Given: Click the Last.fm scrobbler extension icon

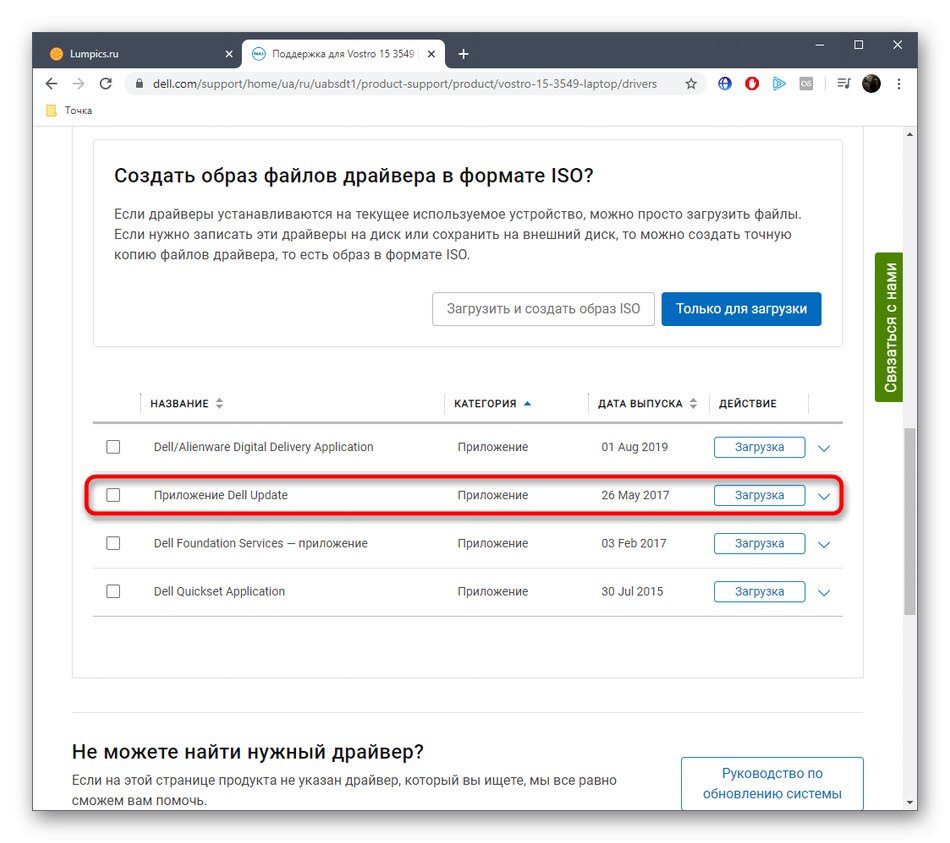Looking at the screenshot, I should (806, 84).
